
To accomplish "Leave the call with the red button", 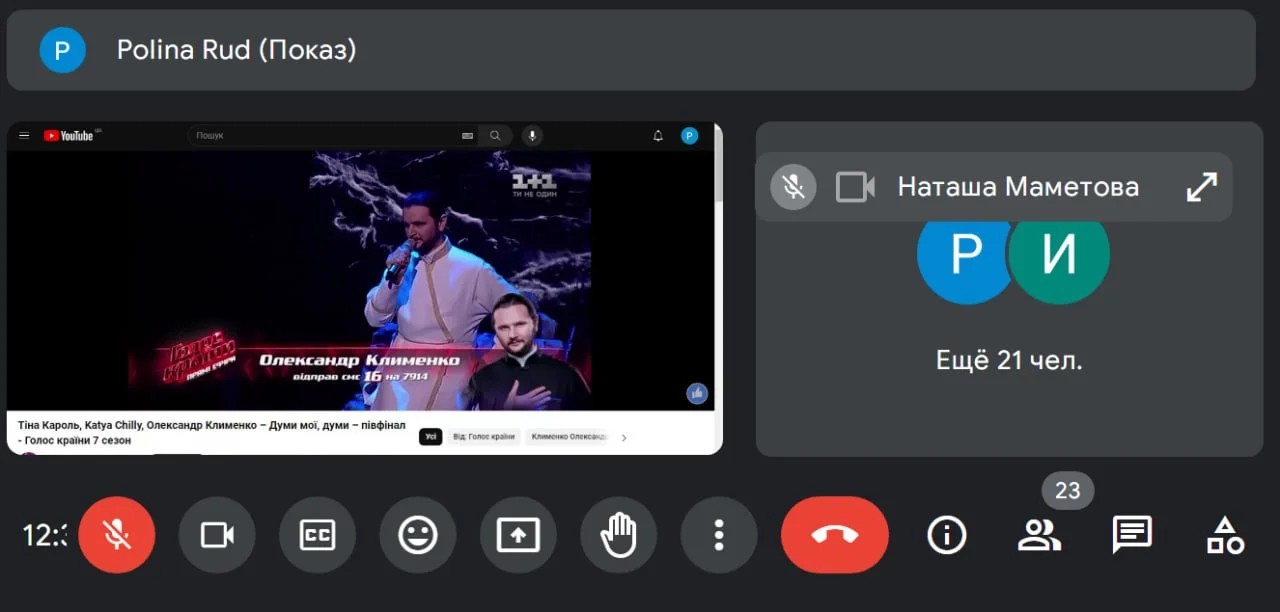I will (x=835, y=535).
